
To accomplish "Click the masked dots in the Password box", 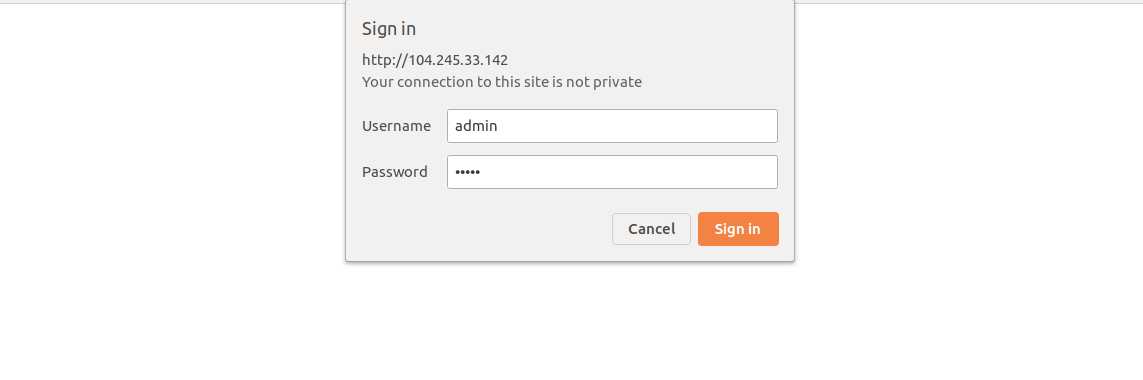I will pyautogui.click(x=467, y=172).
